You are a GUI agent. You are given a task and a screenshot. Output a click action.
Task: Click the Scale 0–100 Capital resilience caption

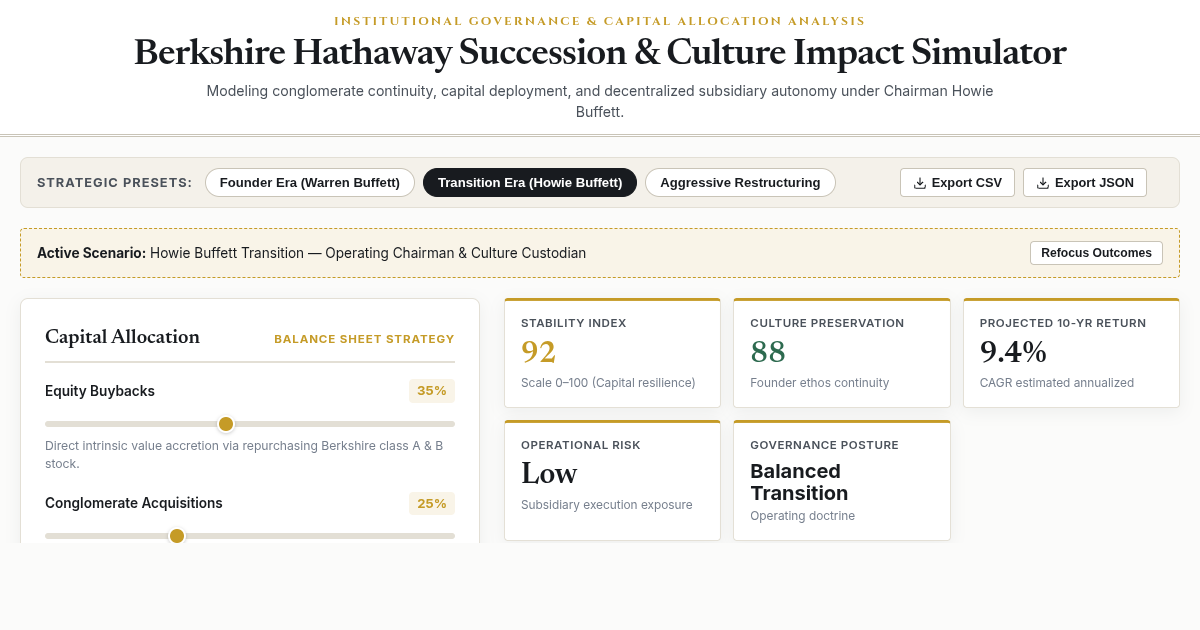point(608,382)
